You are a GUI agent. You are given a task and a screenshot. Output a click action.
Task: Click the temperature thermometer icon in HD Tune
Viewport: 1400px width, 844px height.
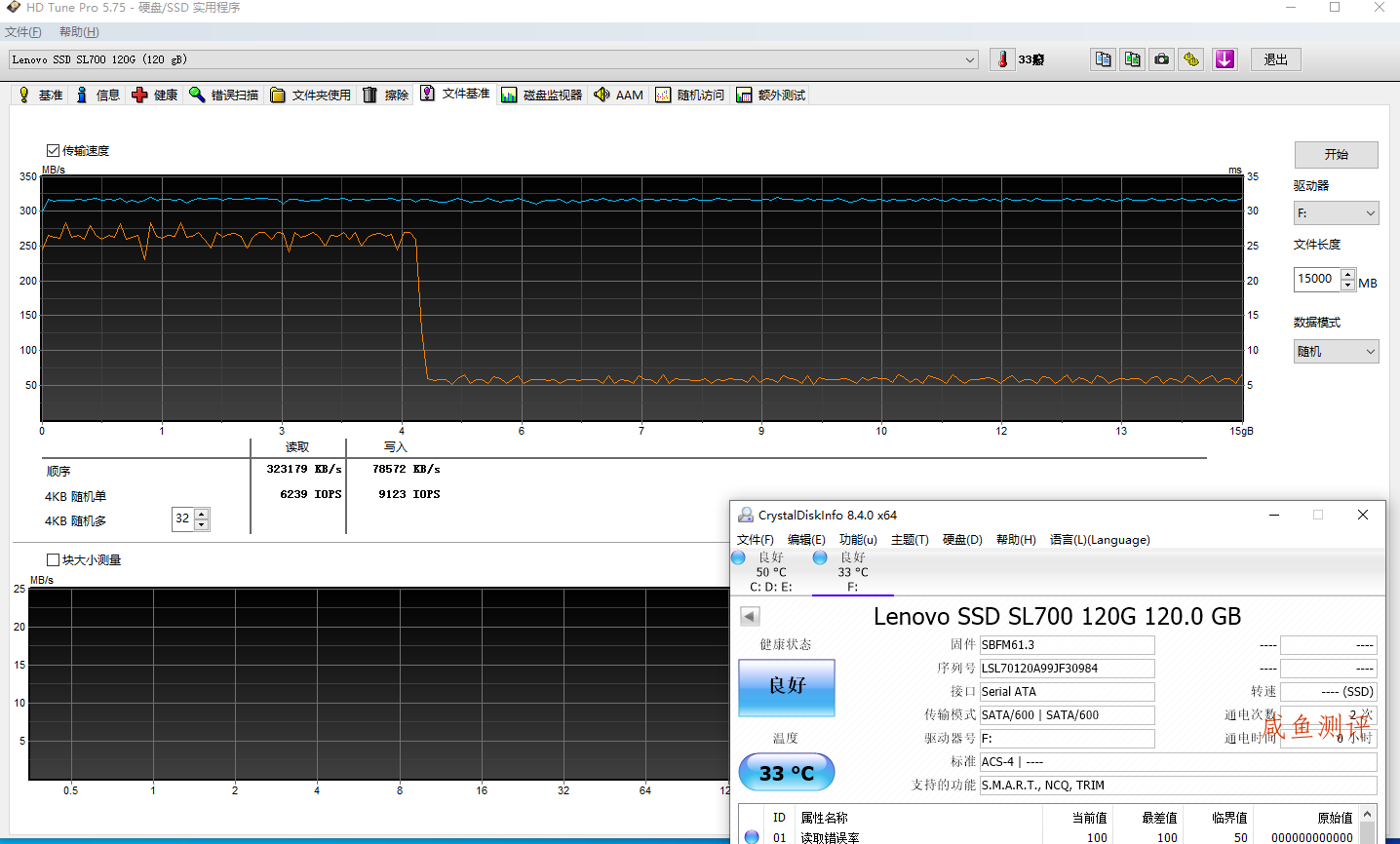click(1002, 59)
